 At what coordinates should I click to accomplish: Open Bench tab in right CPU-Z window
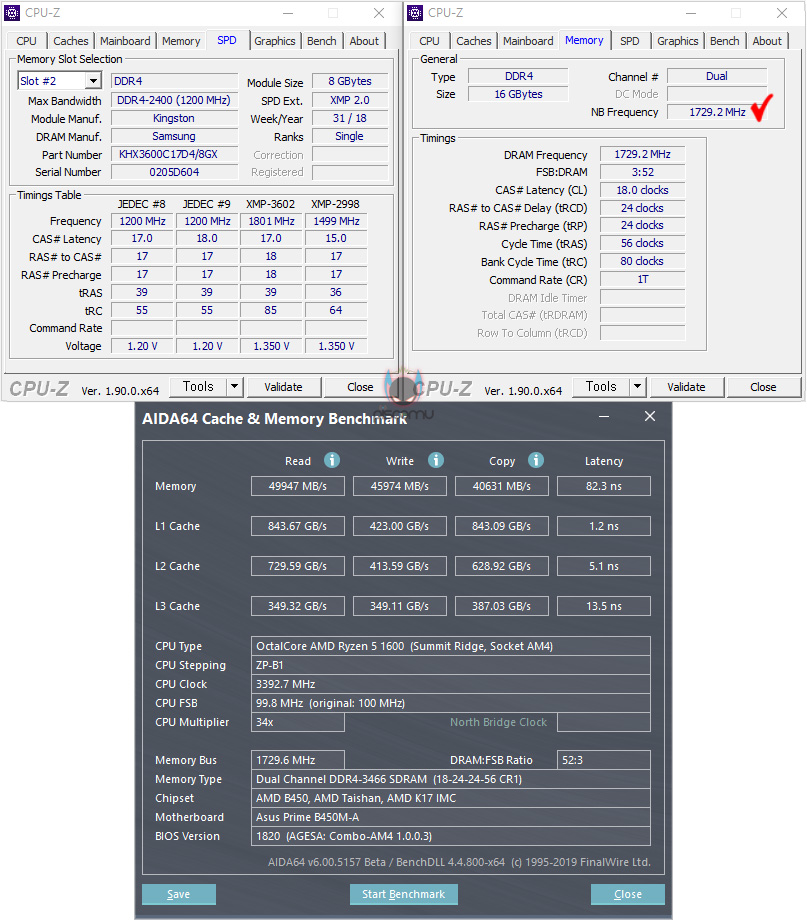click(x=725, y=41)
